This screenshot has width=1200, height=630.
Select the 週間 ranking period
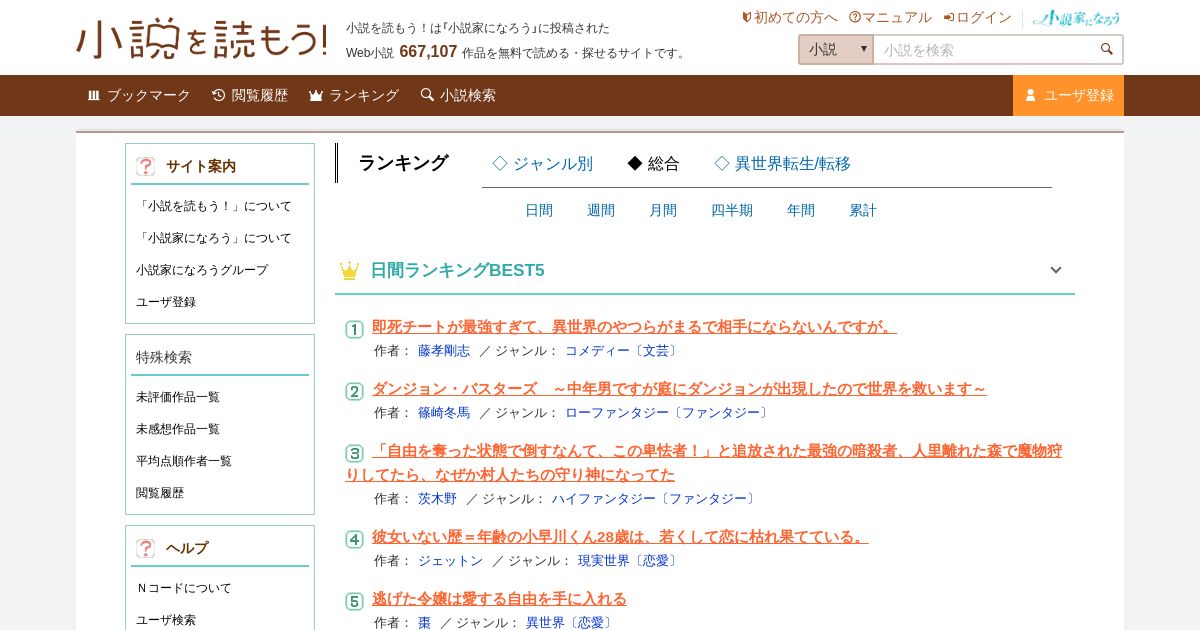point(601,211)
